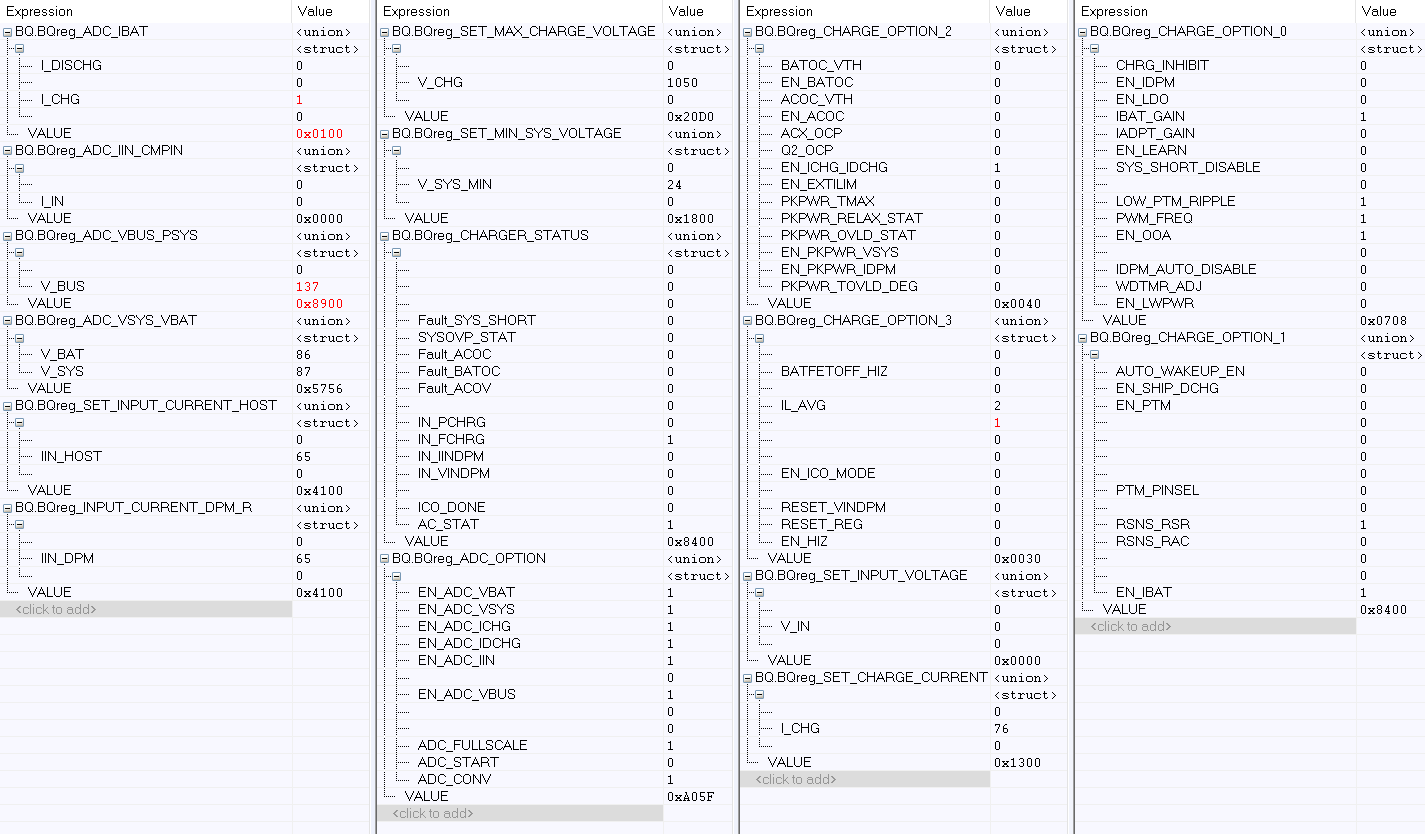Collapse BQ.BQreg_SET_INPUT_VOLTAGE node
Screen dimensions: 1425x834
[x=748, y=576]
